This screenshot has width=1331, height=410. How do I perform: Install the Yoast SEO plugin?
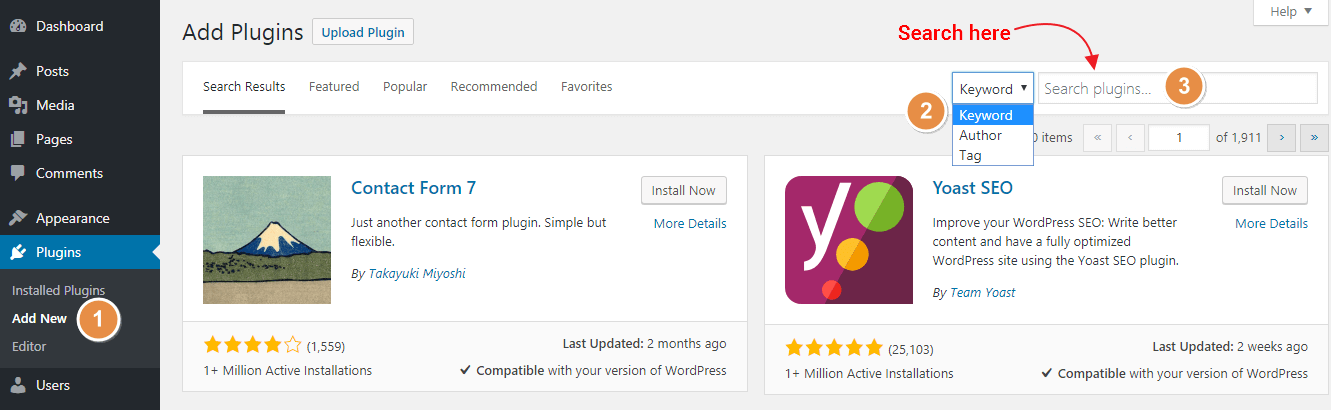(1264, 190)
